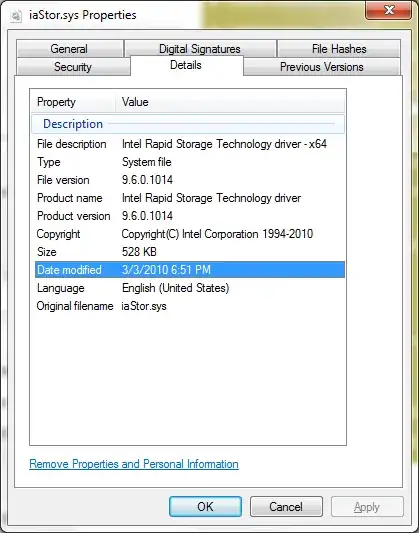
Task: Click the greyed-out Apply button
Action: 367,507
